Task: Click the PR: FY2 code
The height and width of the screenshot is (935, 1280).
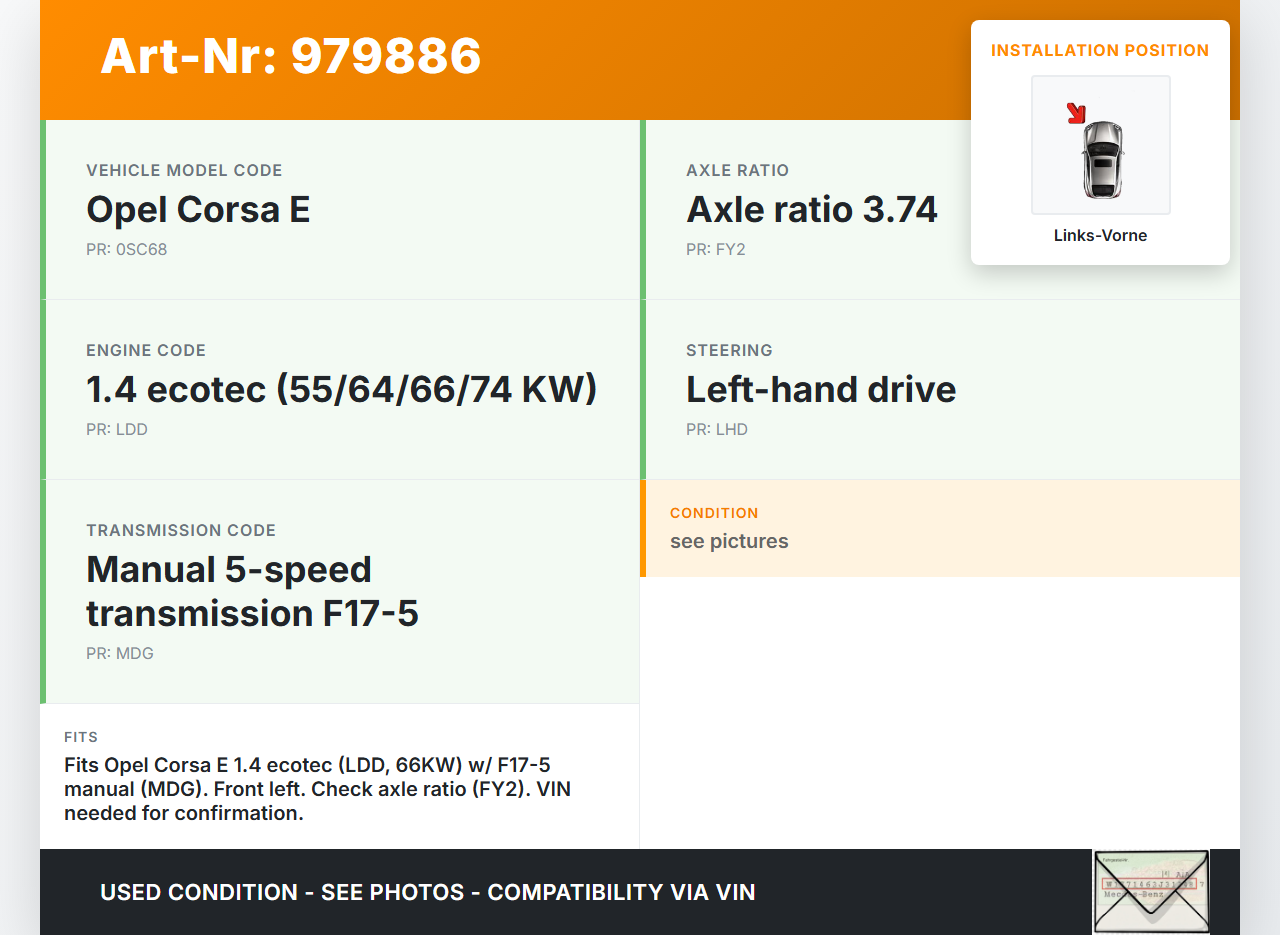Action: click(x=715, y=250)
